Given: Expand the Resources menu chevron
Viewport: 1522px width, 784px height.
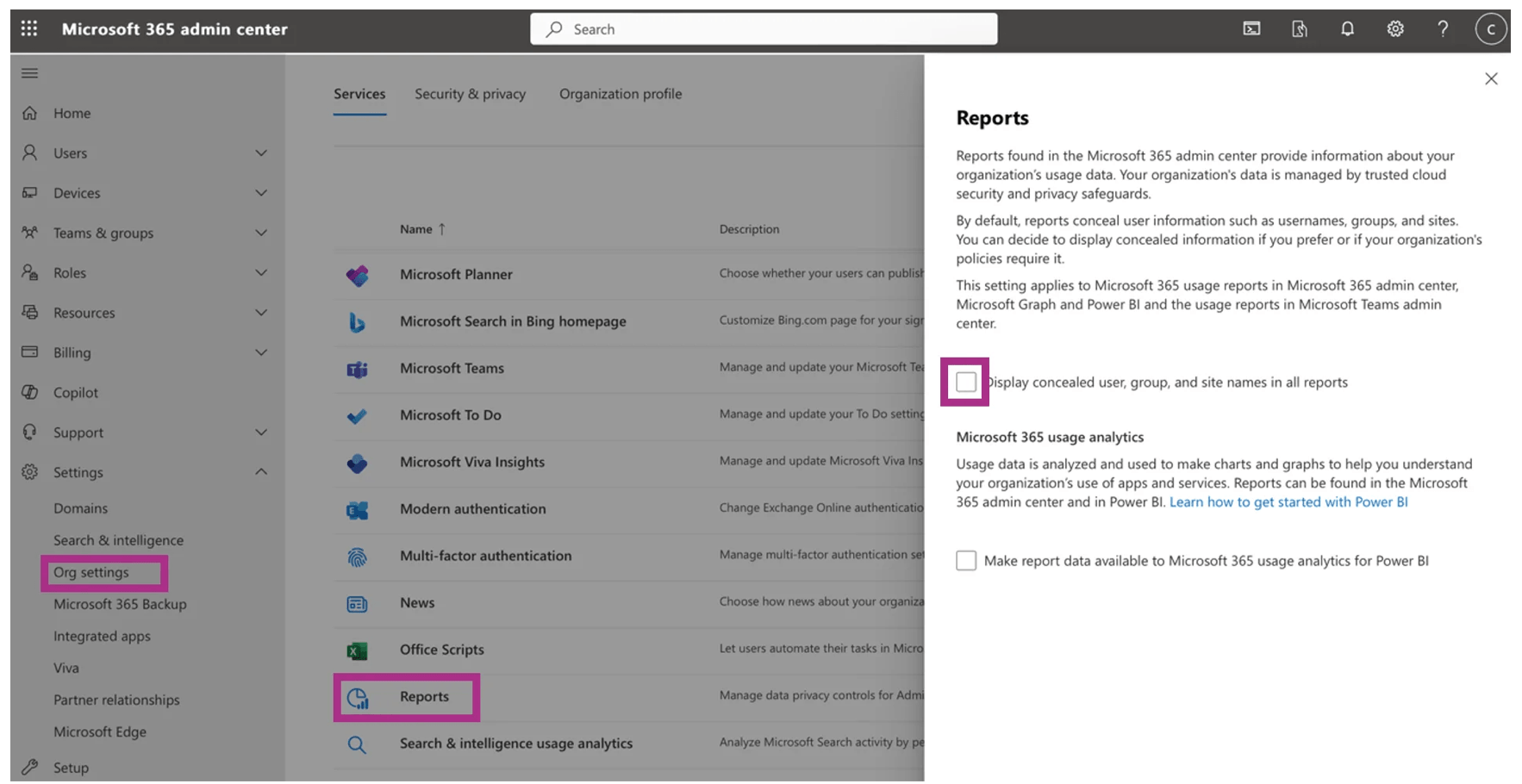Looking at the screenshot, I should click(261, 312).
